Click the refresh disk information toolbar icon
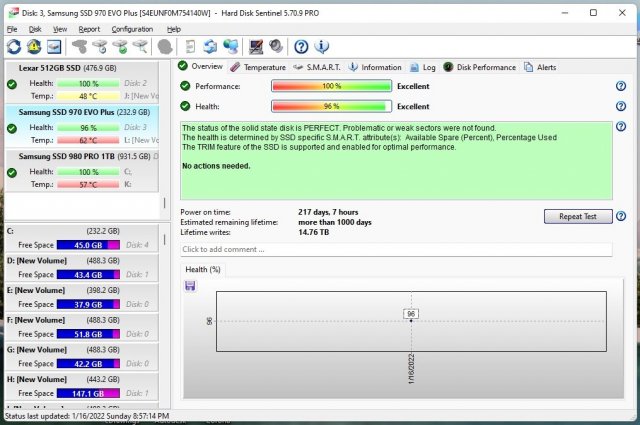640x425 pixels. (14, 47)
